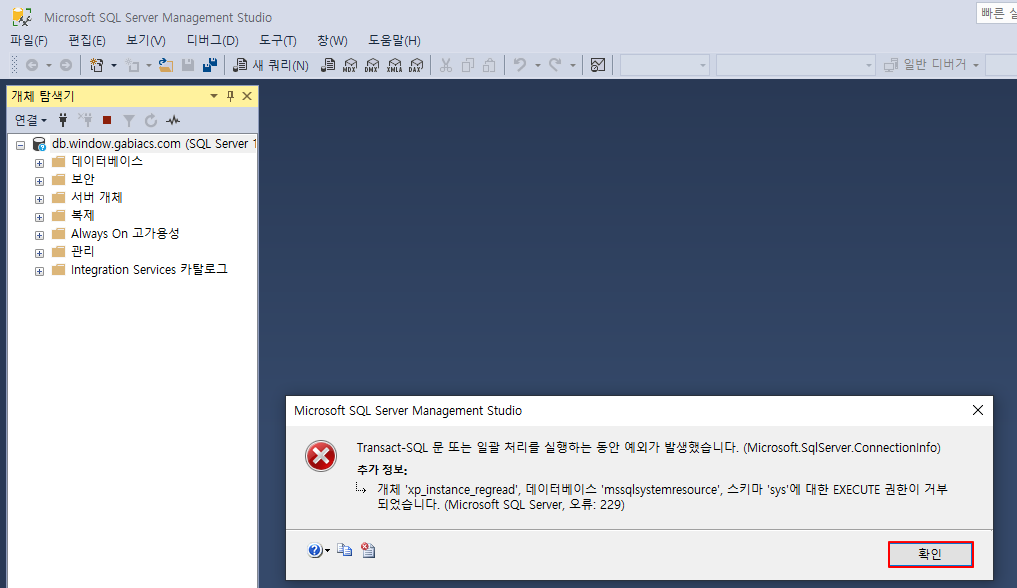
Task: Click the XMLA query icon
Action: 394,65
